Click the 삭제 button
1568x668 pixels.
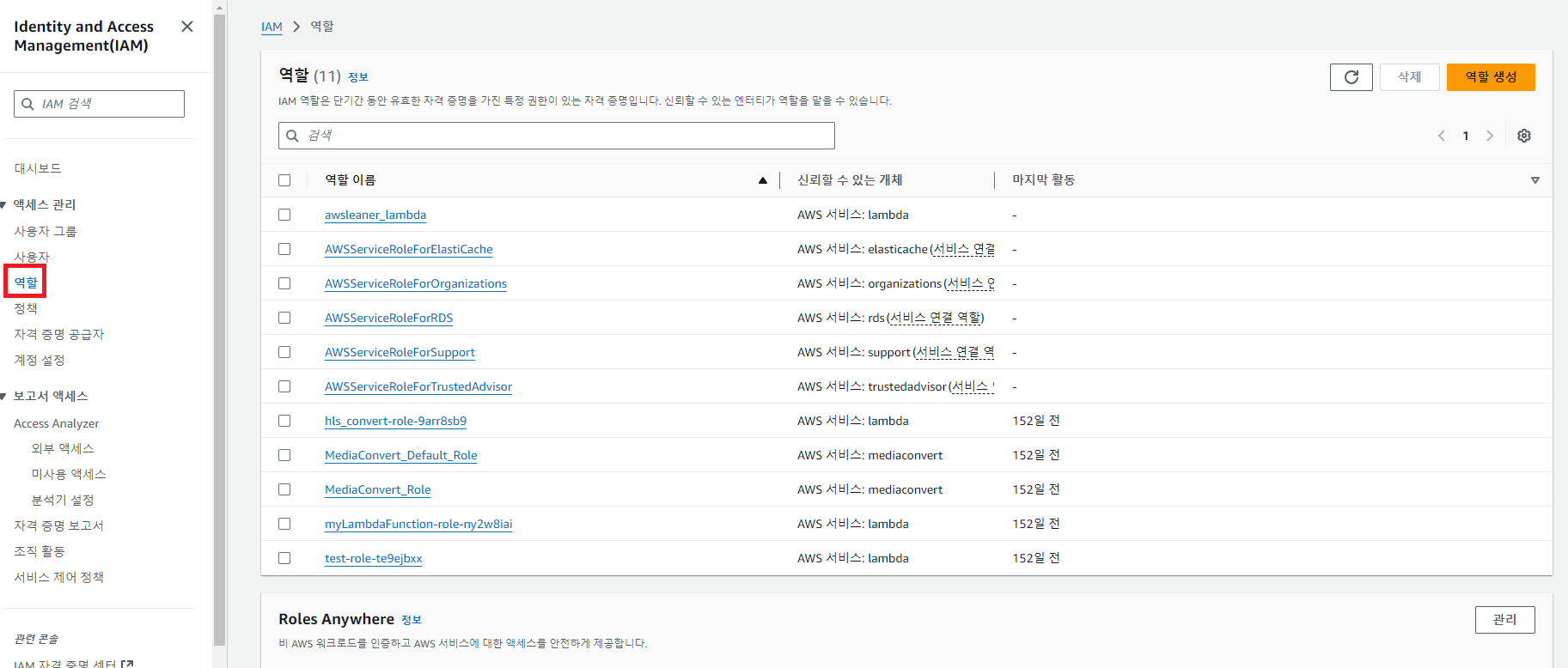click(x=1409, y=77)
